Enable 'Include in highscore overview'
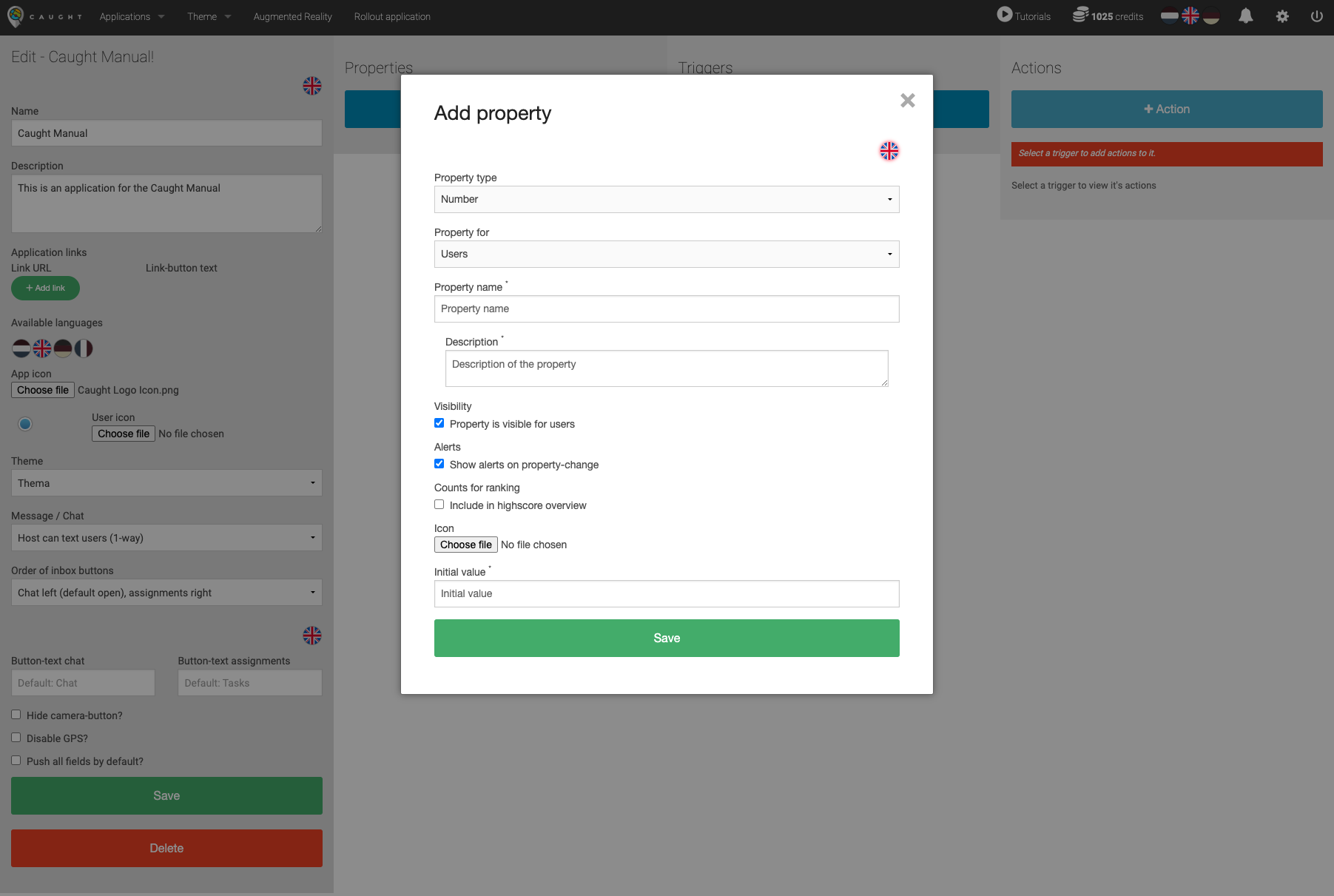The height and width of the screenshot is (896, 1334). (x=439, y=504)
